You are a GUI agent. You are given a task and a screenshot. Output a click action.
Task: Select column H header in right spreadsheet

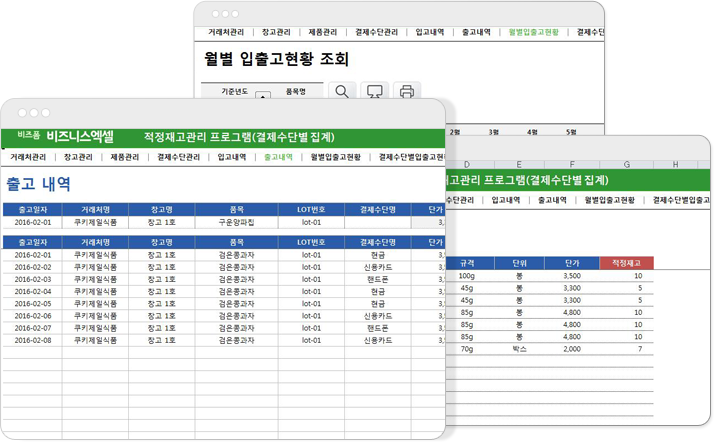[x=676, y=164]
